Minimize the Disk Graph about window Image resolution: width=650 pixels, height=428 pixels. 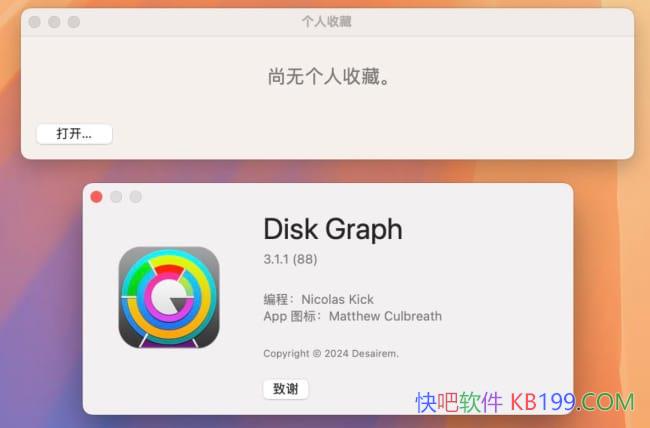116,197
